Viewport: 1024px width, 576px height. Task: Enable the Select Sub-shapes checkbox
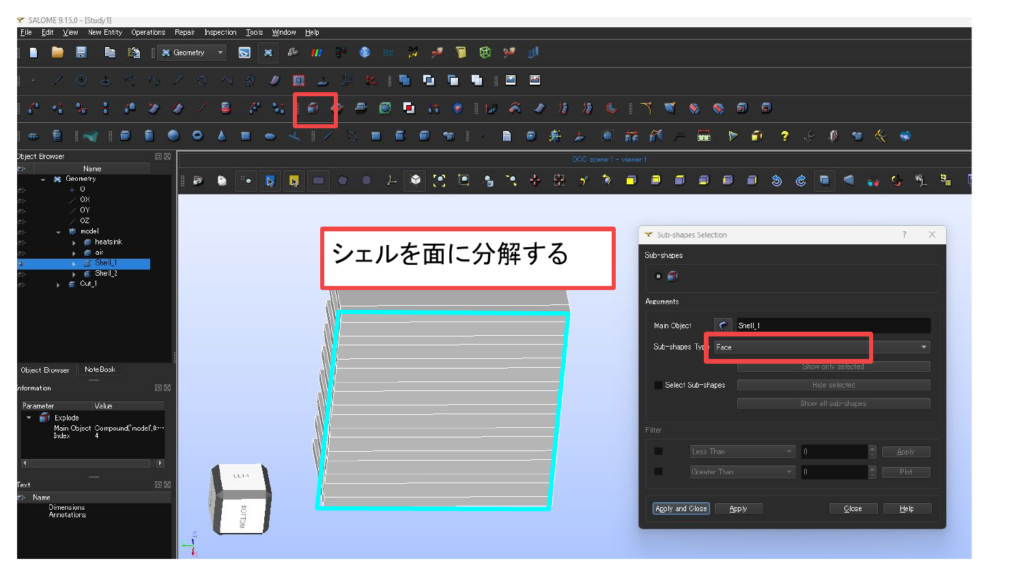point(658,385)
